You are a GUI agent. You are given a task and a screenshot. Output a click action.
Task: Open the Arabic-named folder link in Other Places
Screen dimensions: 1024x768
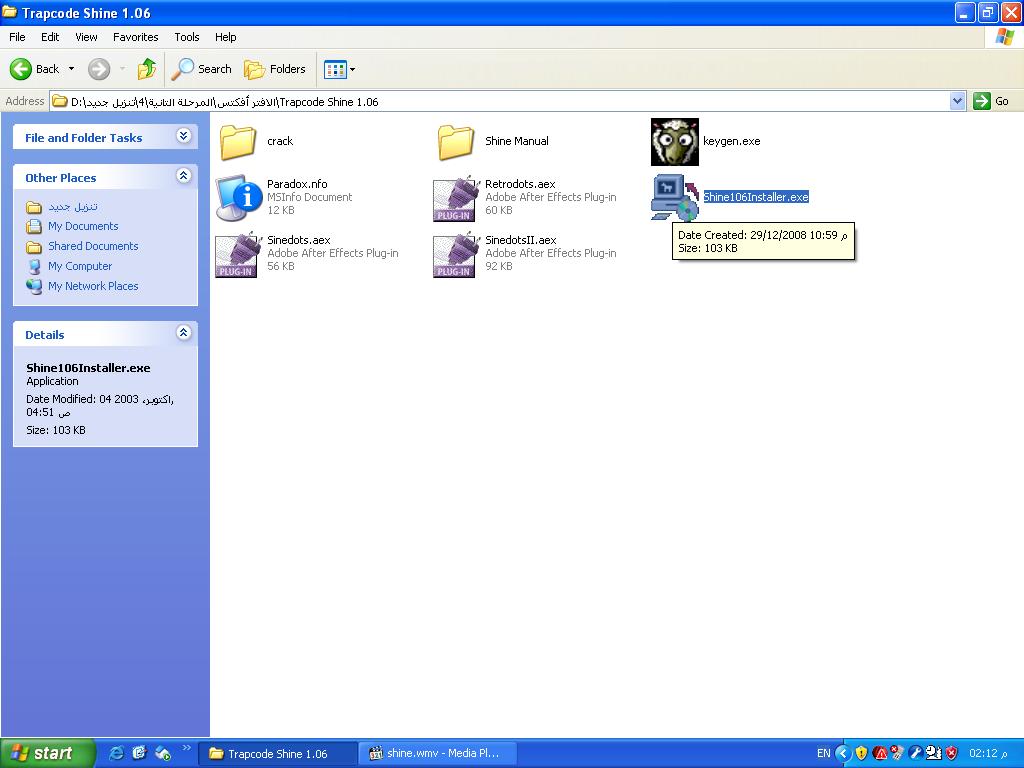(x=72, y=206)
